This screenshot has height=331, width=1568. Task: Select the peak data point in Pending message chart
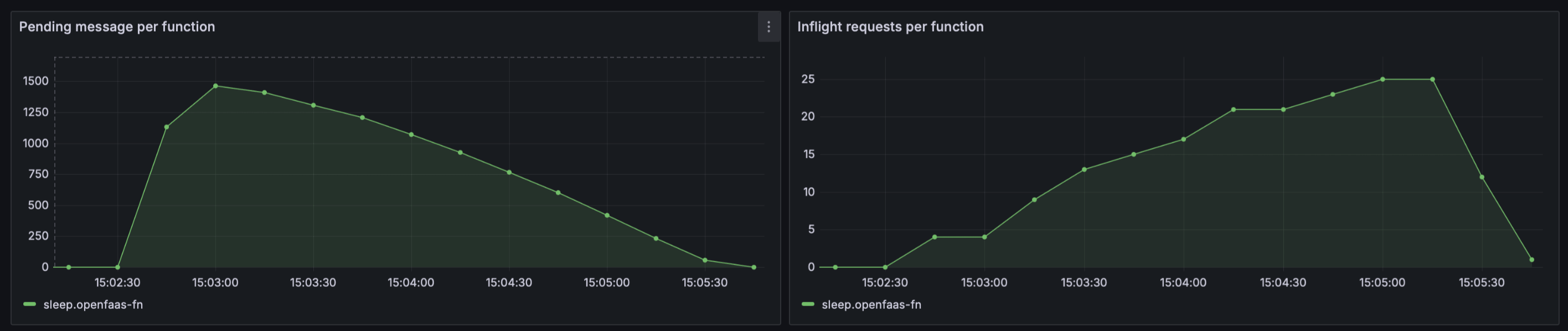tap(215, 86)
